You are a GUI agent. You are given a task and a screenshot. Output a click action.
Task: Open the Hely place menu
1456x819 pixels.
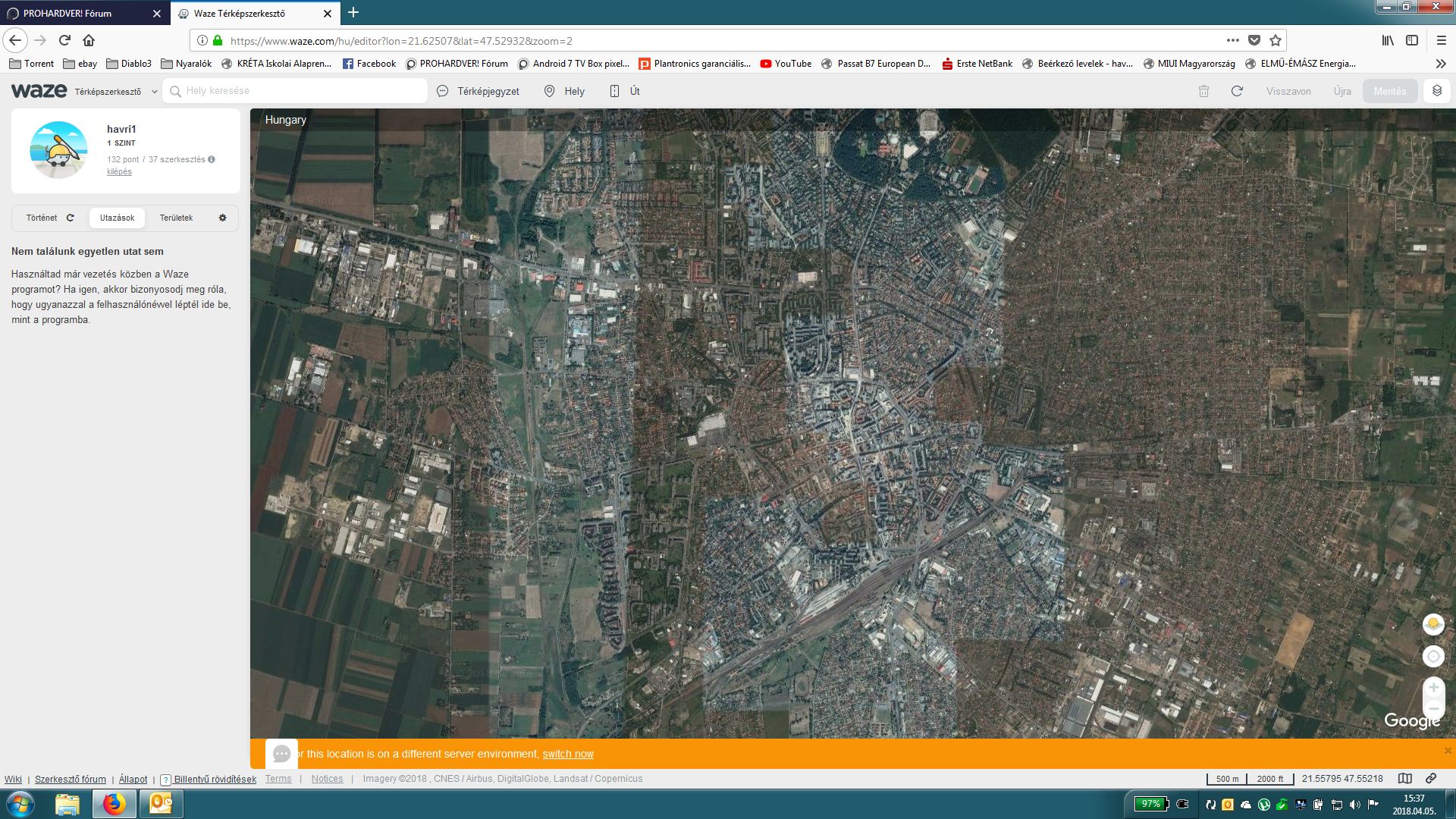(x=565, y=91)
